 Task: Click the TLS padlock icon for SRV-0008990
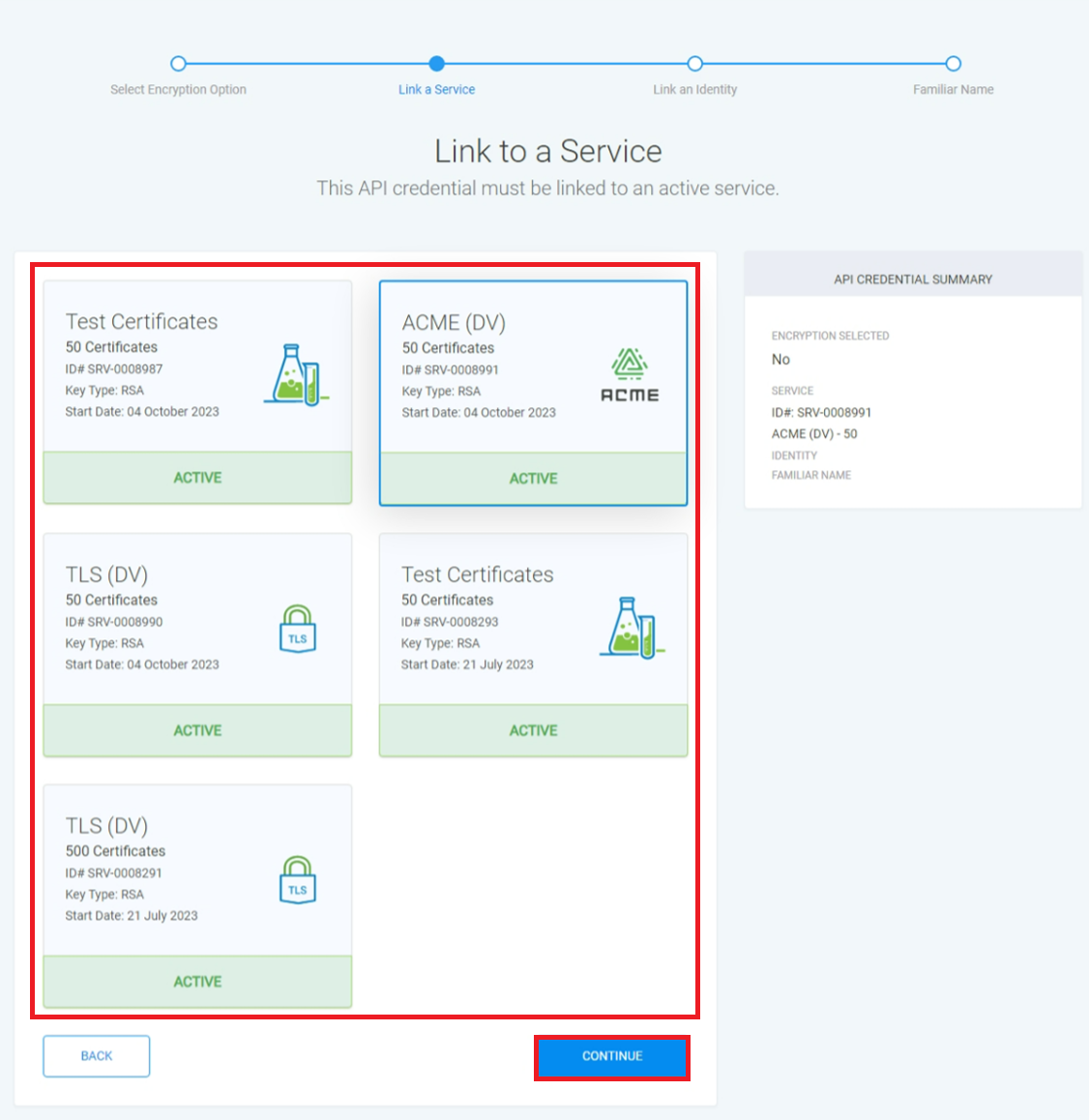tap(297, 630)
